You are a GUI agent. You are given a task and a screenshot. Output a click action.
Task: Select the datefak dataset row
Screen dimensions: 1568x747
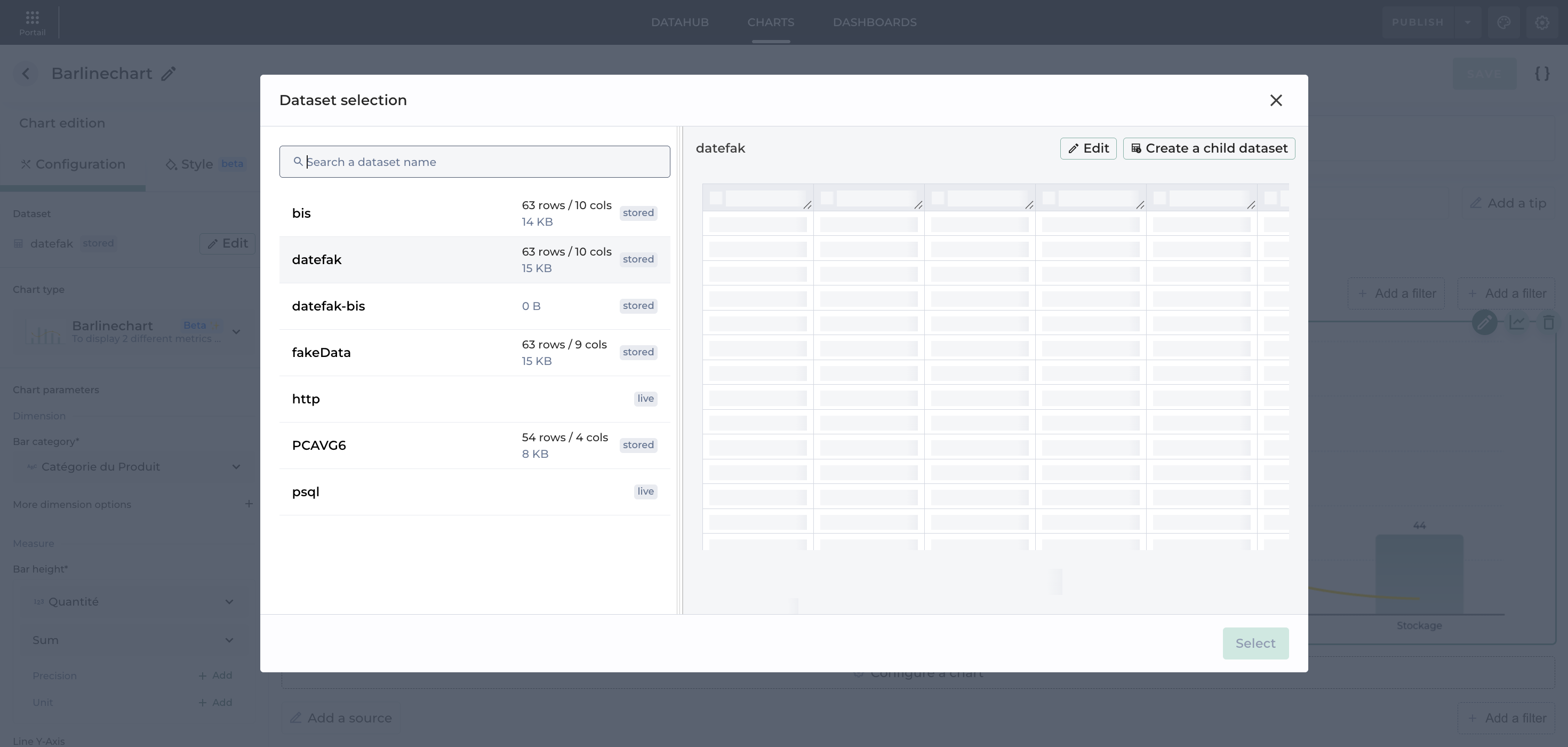[475, 260]
